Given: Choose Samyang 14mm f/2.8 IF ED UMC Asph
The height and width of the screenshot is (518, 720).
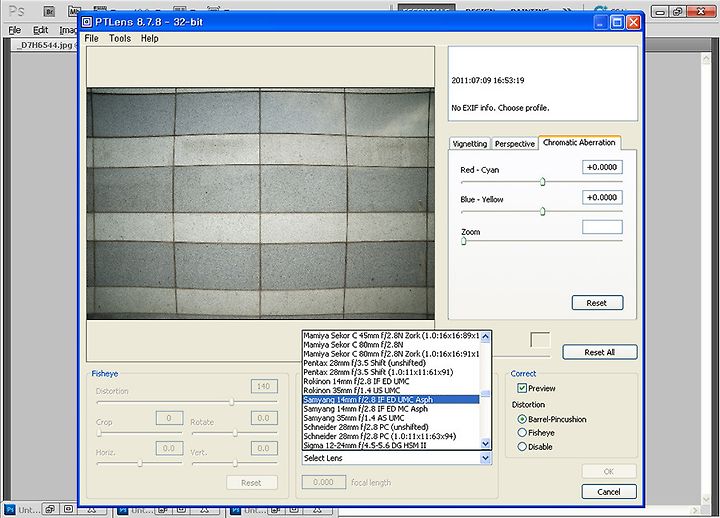Looking at the screenshot, I should pyautogui.click(x=391, y=400).
